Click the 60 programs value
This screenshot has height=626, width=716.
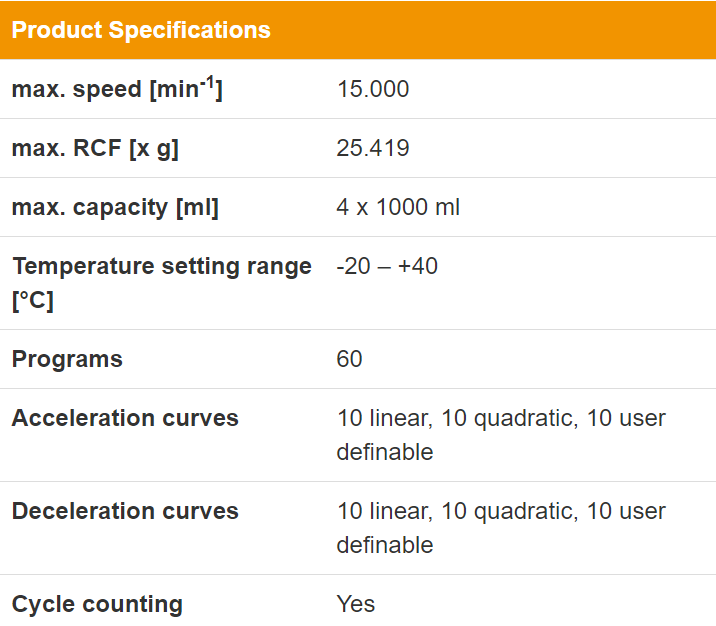349,359
